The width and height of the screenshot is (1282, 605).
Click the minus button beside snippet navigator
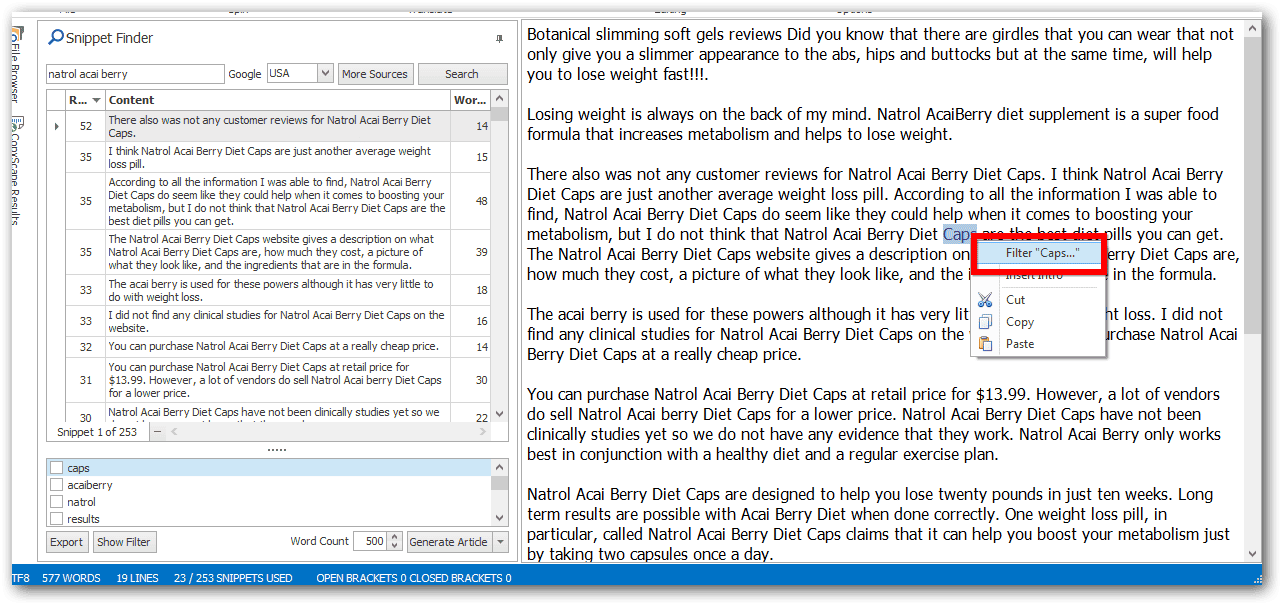[x=157, y=432]
